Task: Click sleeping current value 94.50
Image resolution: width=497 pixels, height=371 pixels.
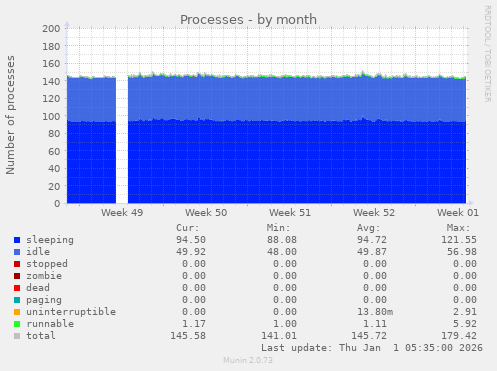Action: tap(191, 240)
